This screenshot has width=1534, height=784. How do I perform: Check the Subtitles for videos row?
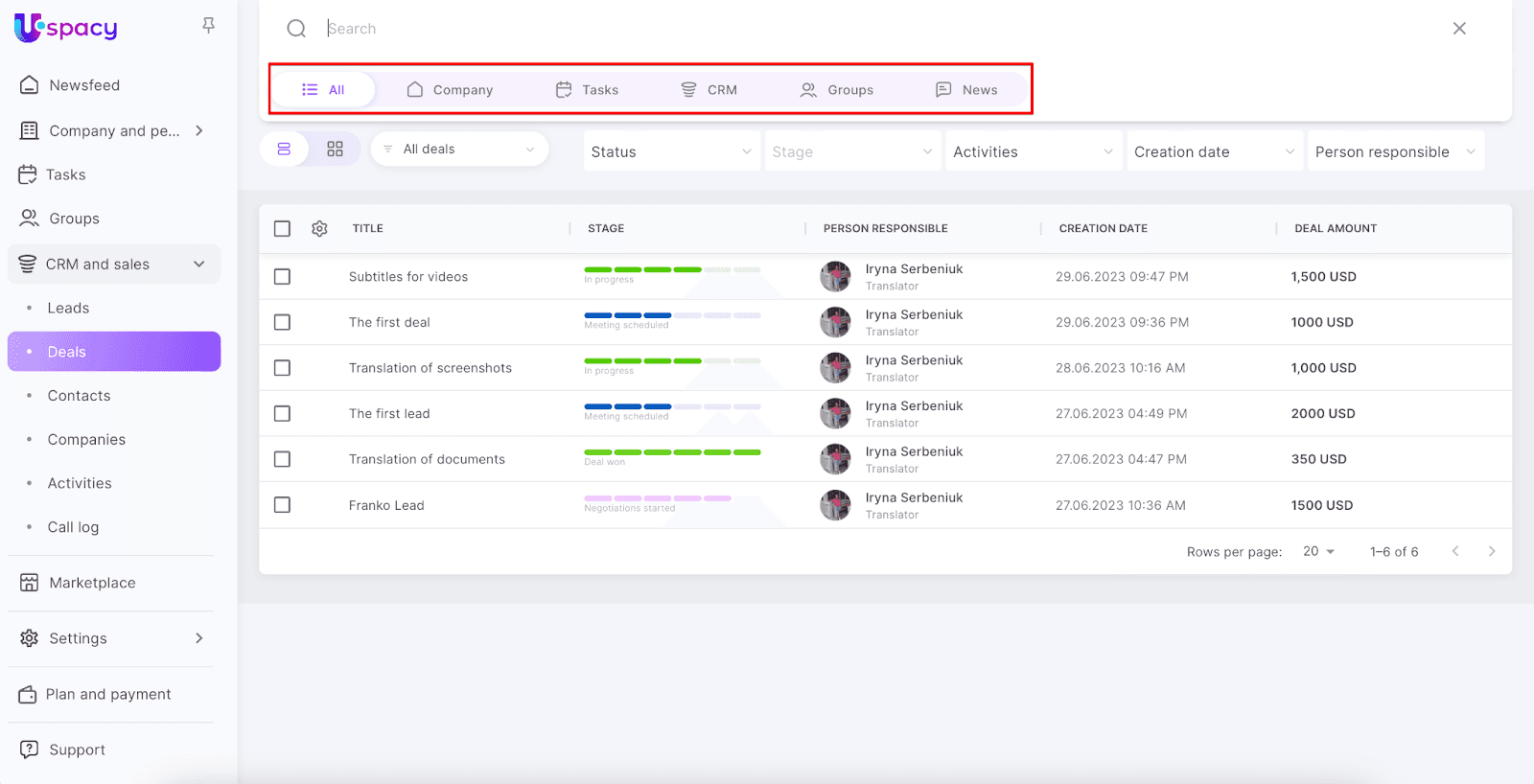coord(282,277)
